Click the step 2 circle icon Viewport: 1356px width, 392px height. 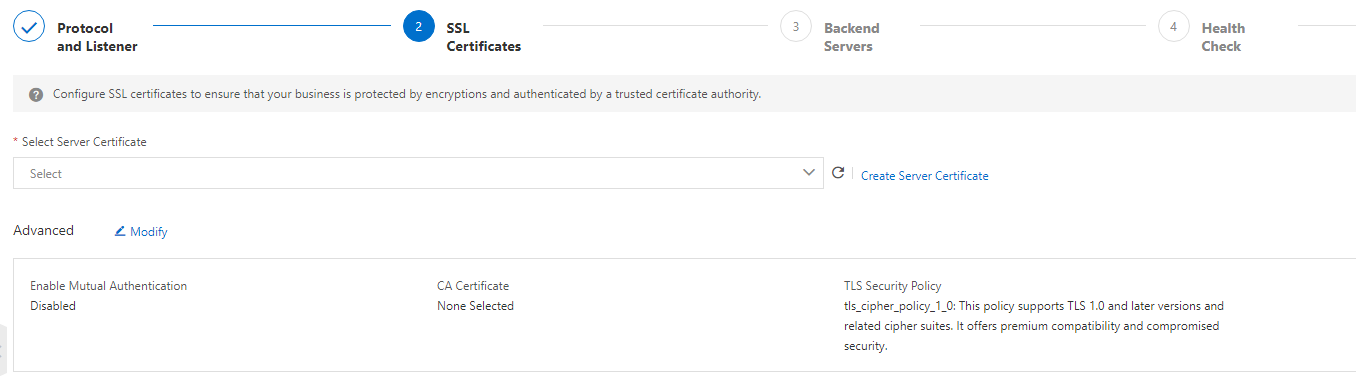pyautogui.click(x=419, y=27)
